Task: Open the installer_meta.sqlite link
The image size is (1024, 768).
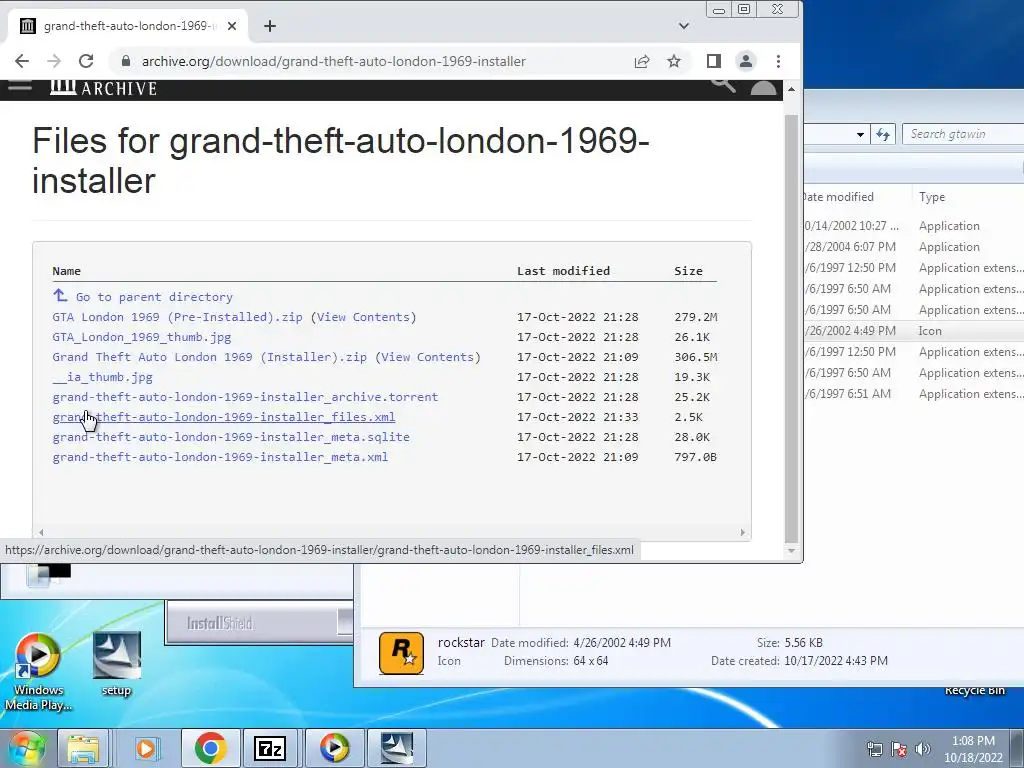Action: coord(231,437)
